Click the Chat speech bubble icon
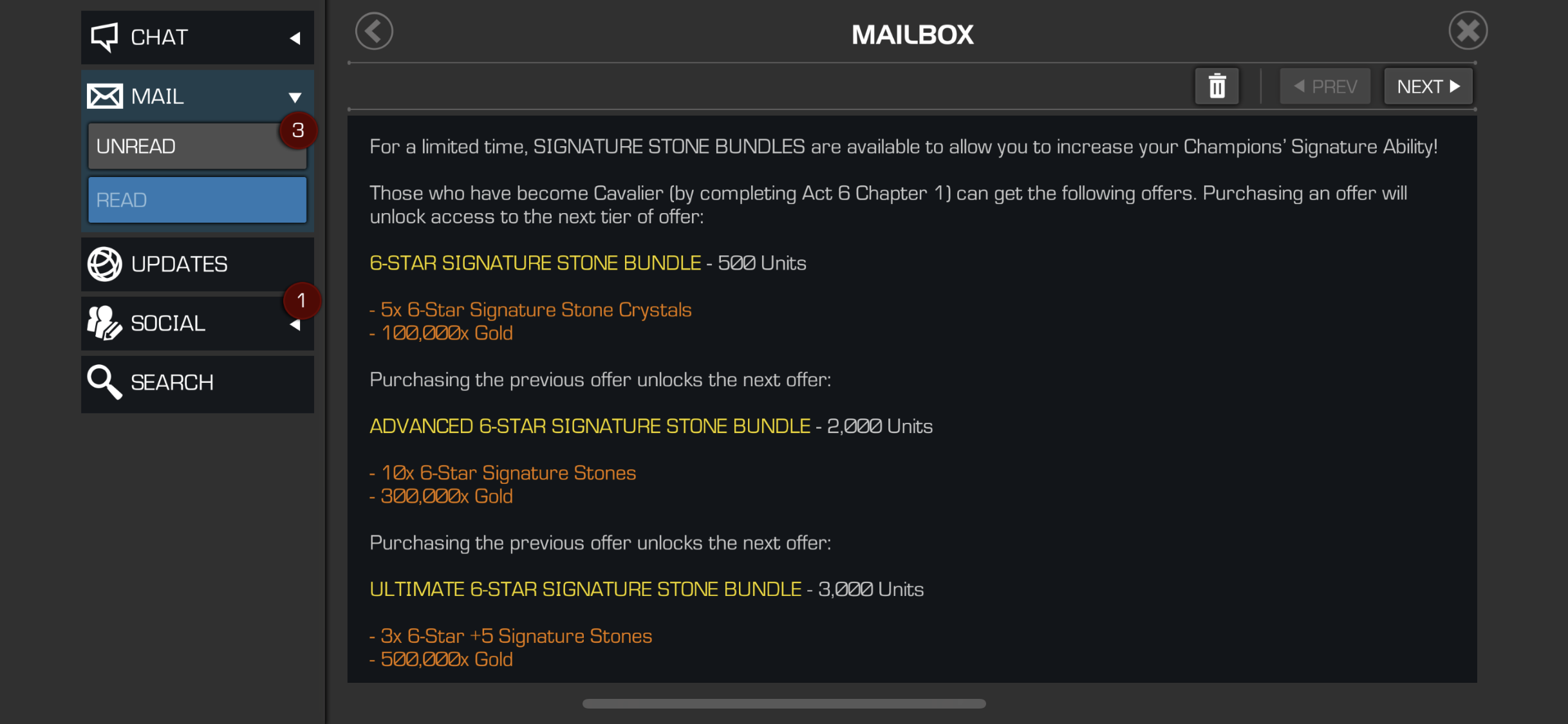The height and width of the screenshot is (724, 1568). point(104,37)
